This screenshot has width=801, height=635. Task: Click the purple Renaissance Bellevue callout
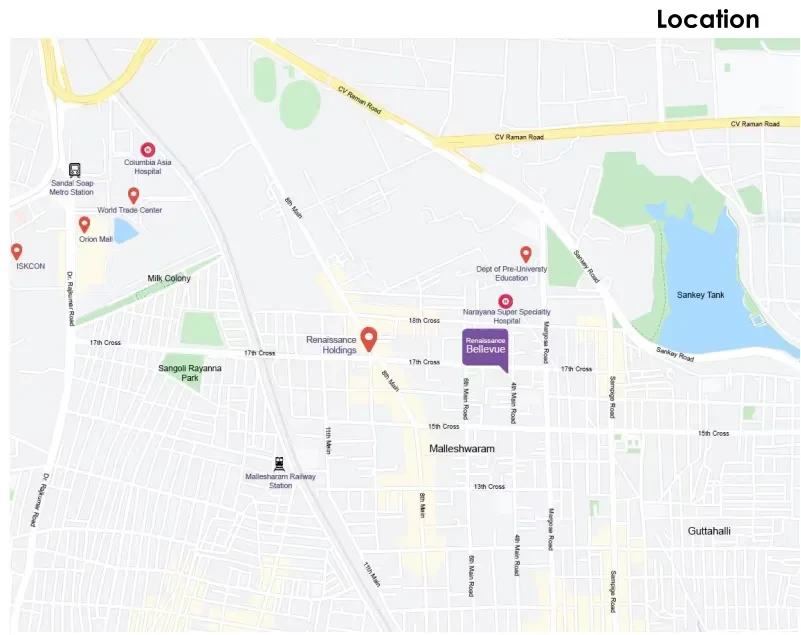pos(485,349)
